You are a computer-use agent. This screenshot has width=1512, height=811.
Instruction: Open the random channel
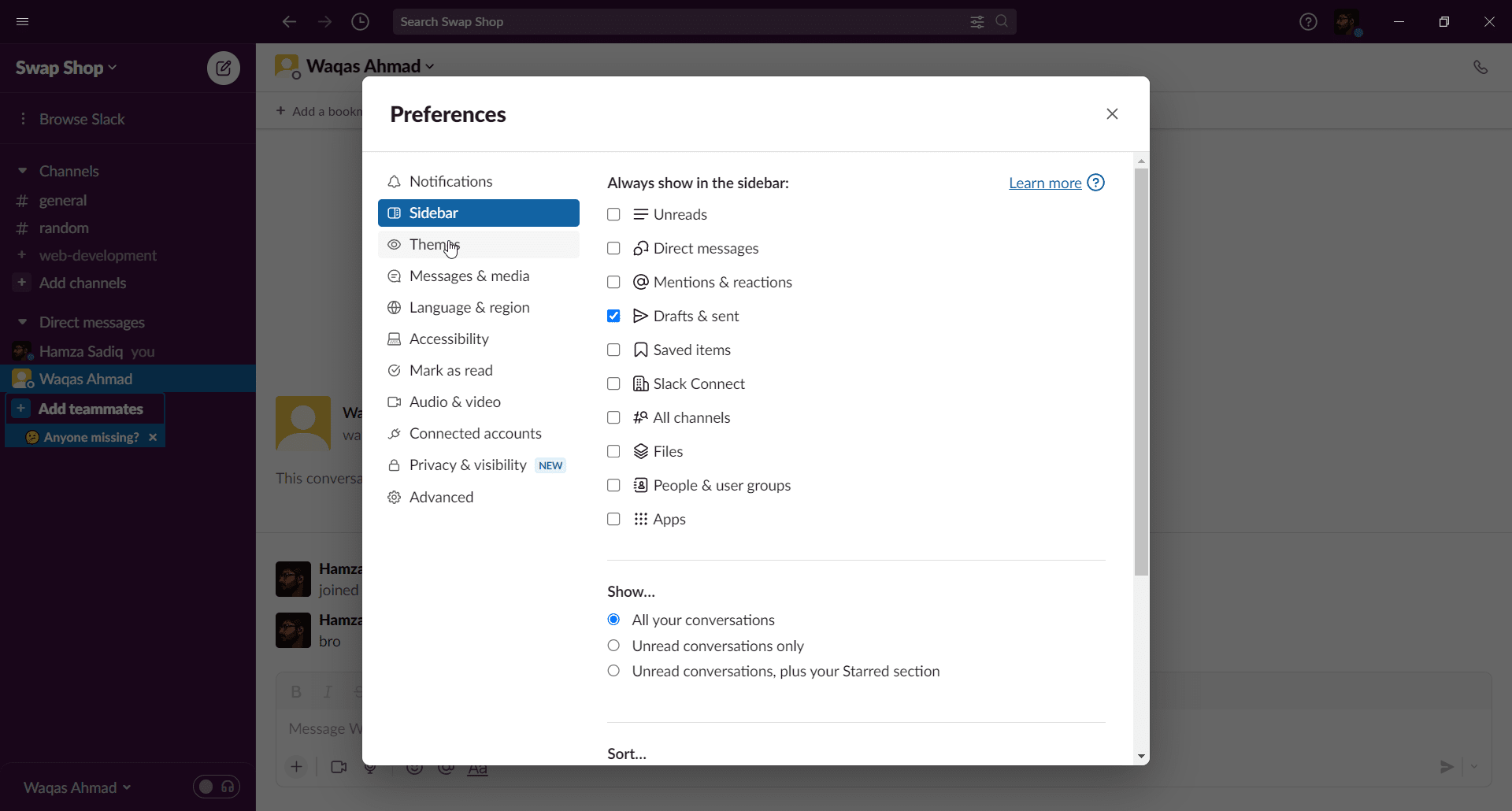click(128, 228)
